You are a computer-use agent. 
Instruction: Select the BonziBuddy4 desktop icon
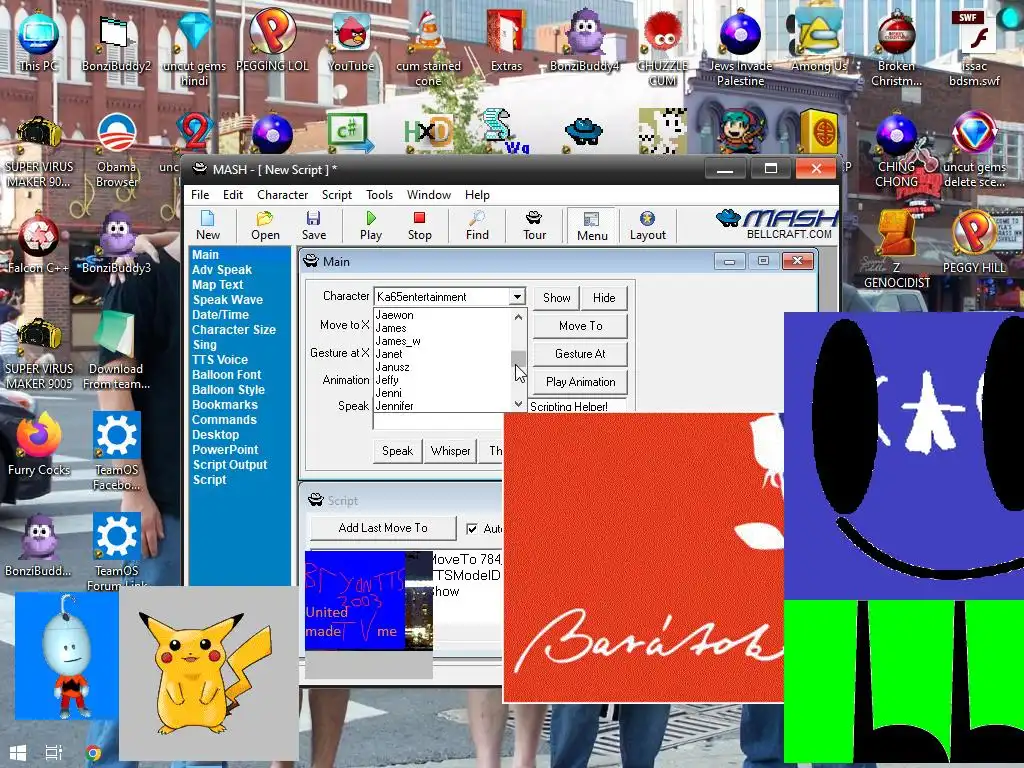584,40
